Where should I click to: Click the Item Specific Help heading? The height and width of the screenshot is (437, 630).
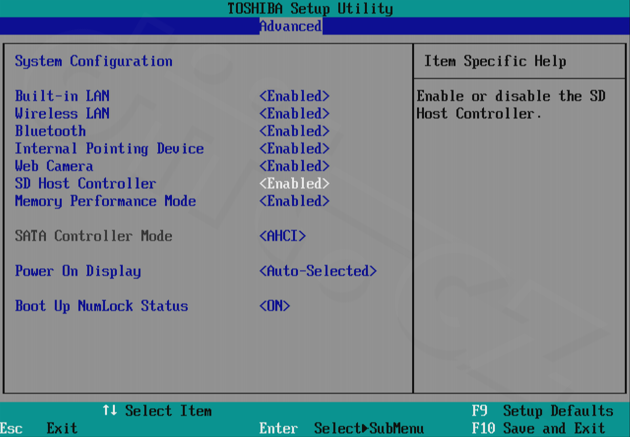495,61
